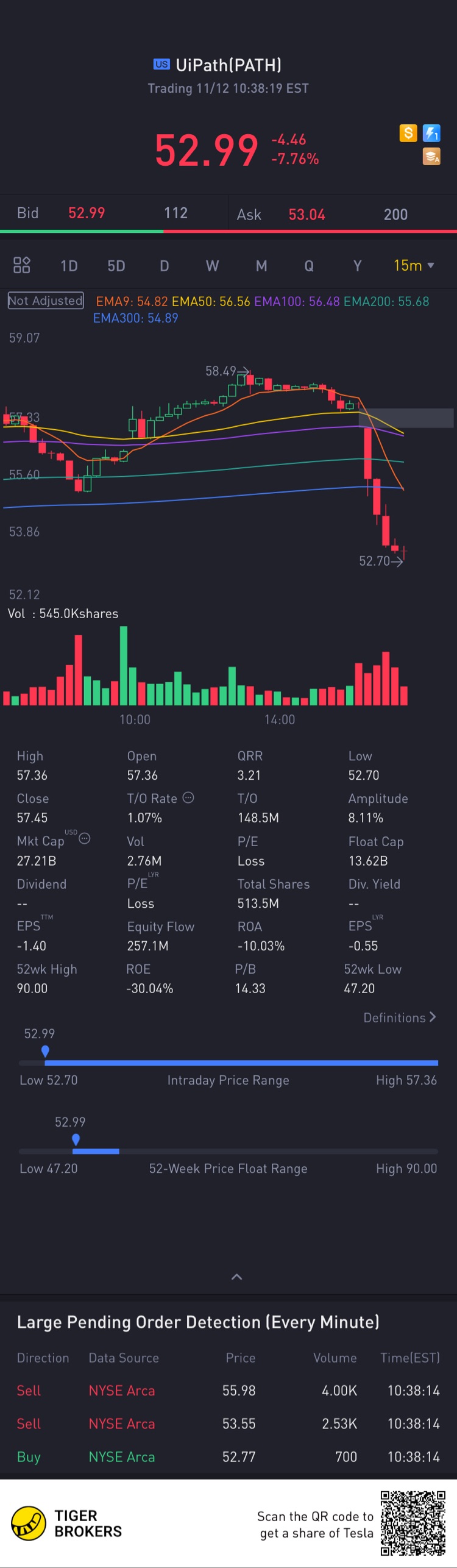The height and width of the screenshot is (1568, 457).
Task: Tap the Tiger Brokers logo
Action: coord(67,1523)
